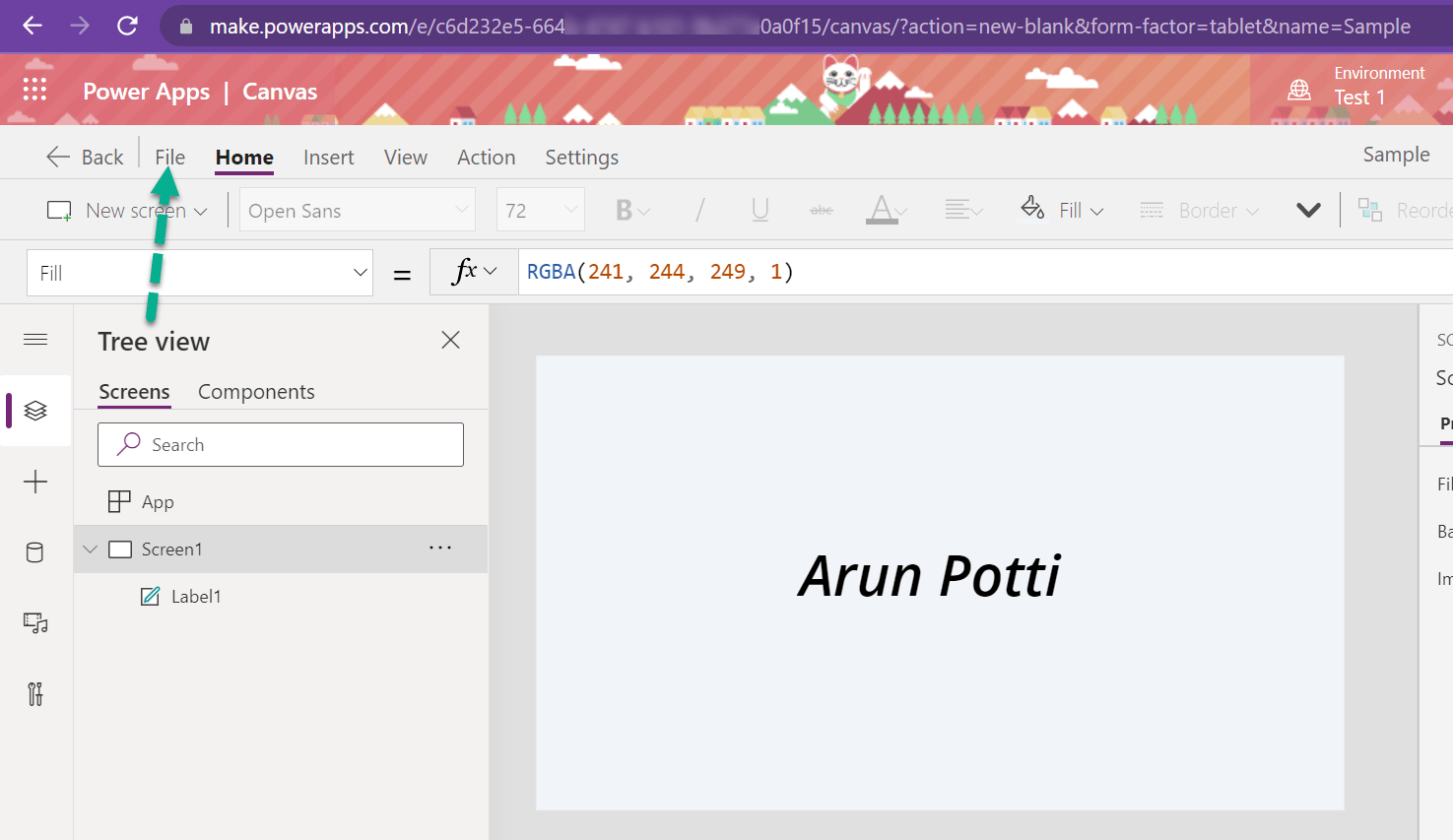Screen dimensions: 1453x840
Task: Open the Fill color dropdown
Action: coord(1062,210)
